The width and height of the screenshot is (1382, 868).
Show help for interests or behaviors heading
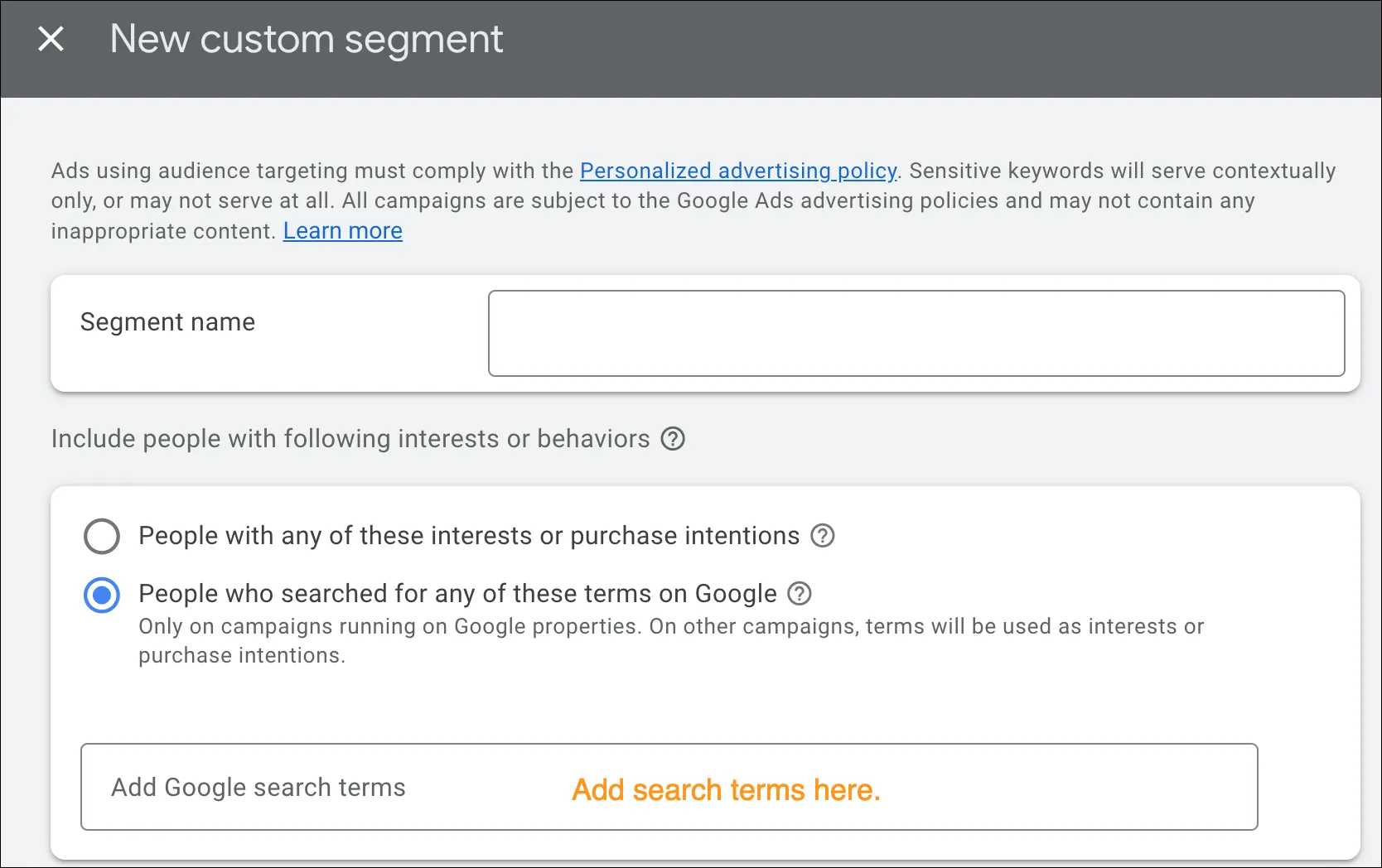point(673,439)
